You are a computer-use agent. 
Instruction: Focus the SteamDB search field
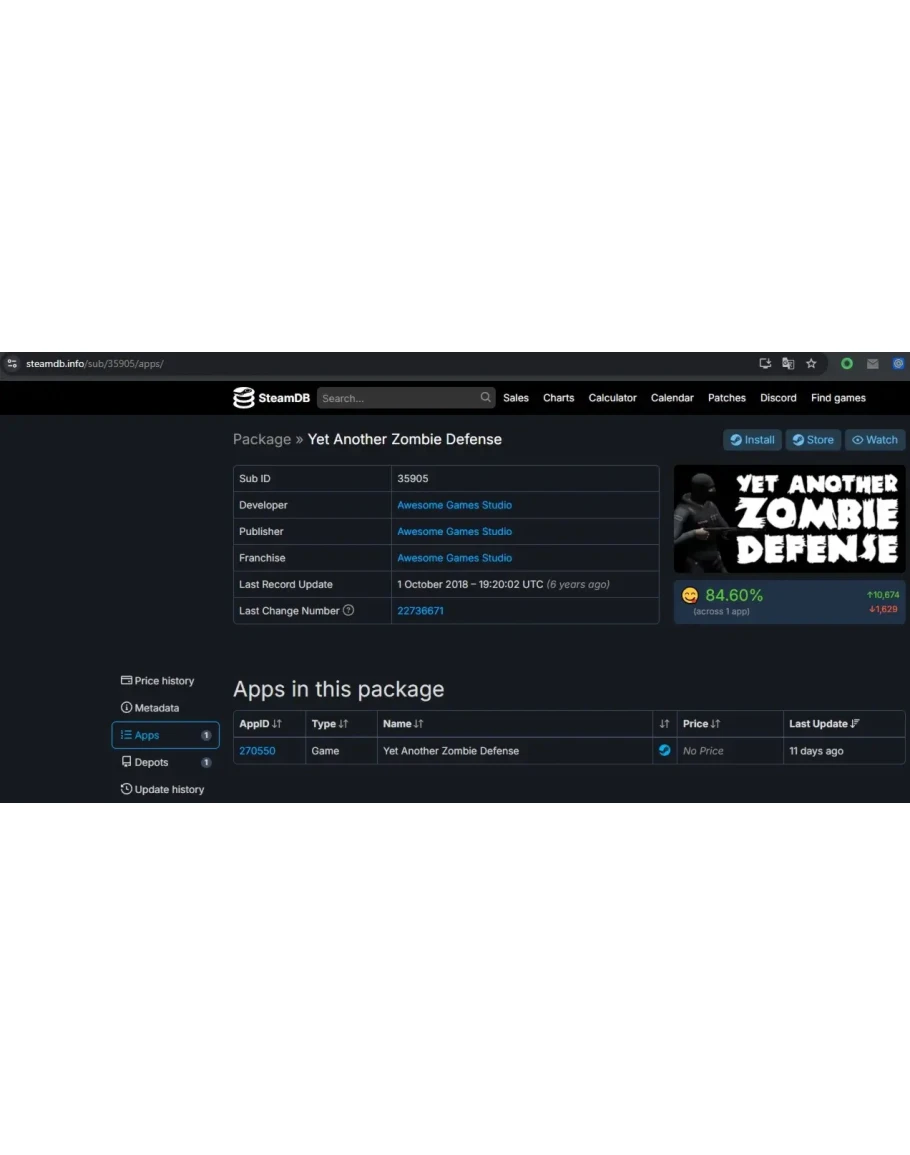(397, 398)
